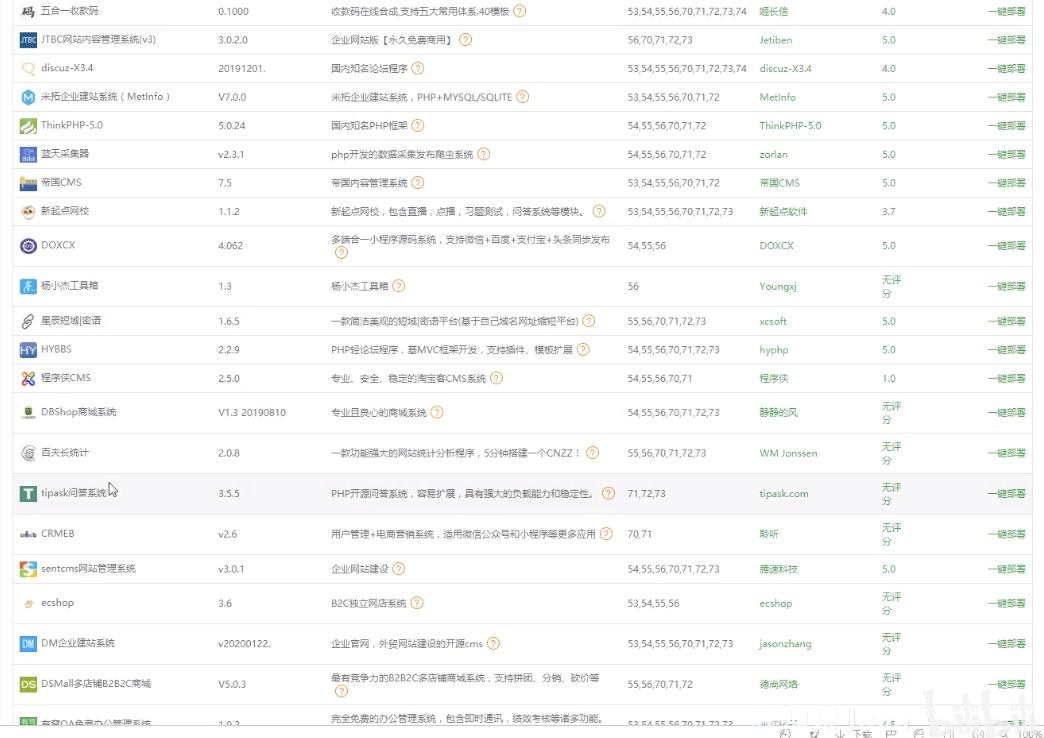This screenshot has height=738, width=1044.
Task: Open help icon for 企业网站建设 description
Action: (x=398, y=568)
